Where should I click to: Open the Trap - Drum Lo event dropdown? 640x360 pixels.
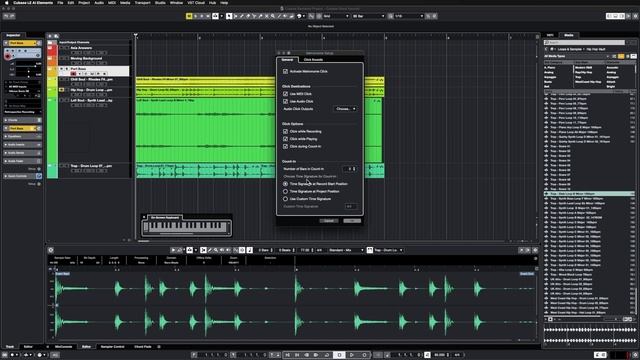388,250
